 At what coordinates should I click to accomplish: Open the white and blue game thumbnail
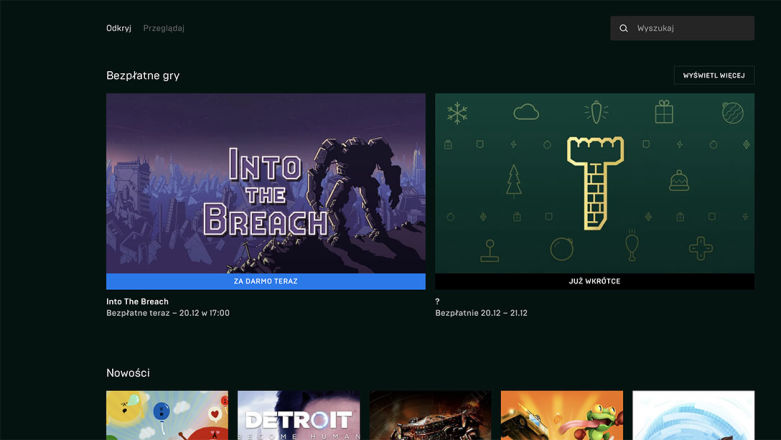(693, 415)
